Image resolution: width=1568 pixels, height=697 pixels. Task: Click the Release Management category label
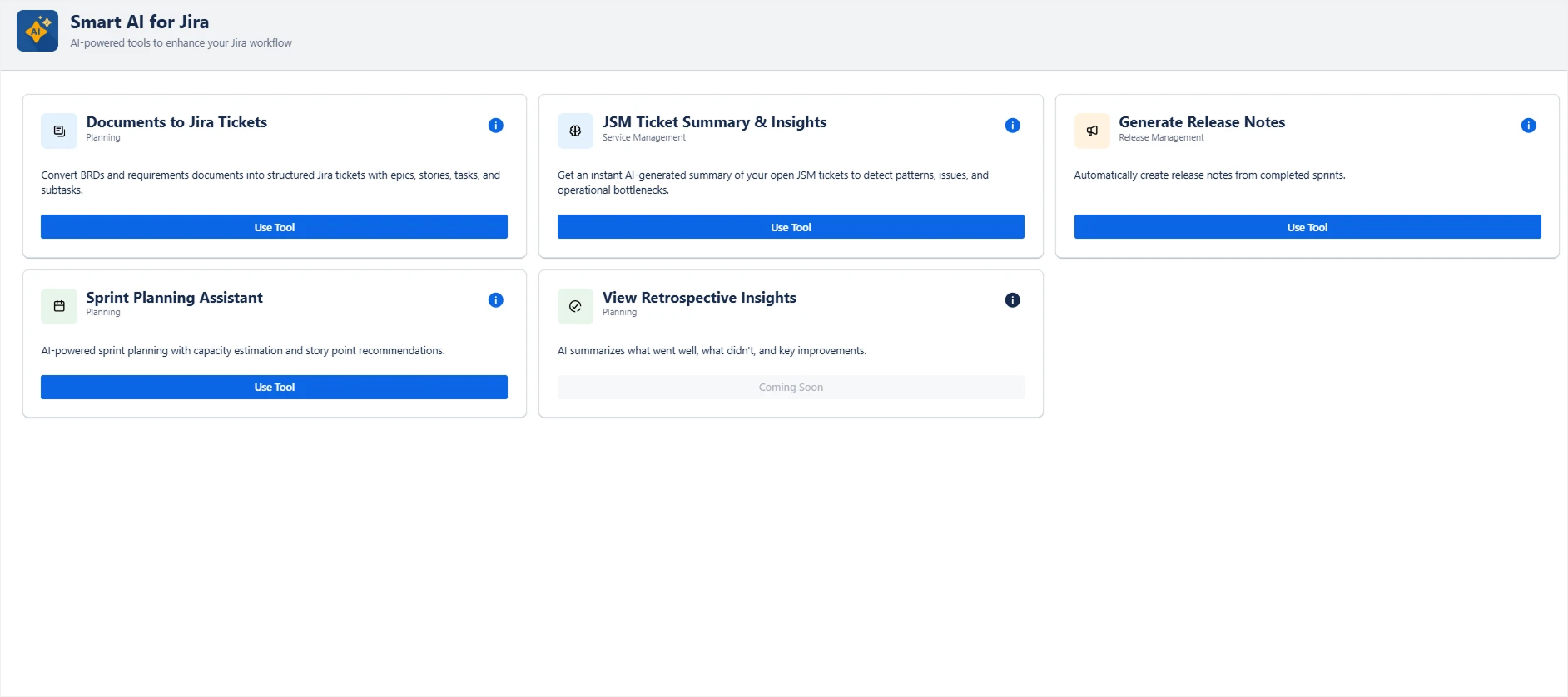[x=1161, y=138]
